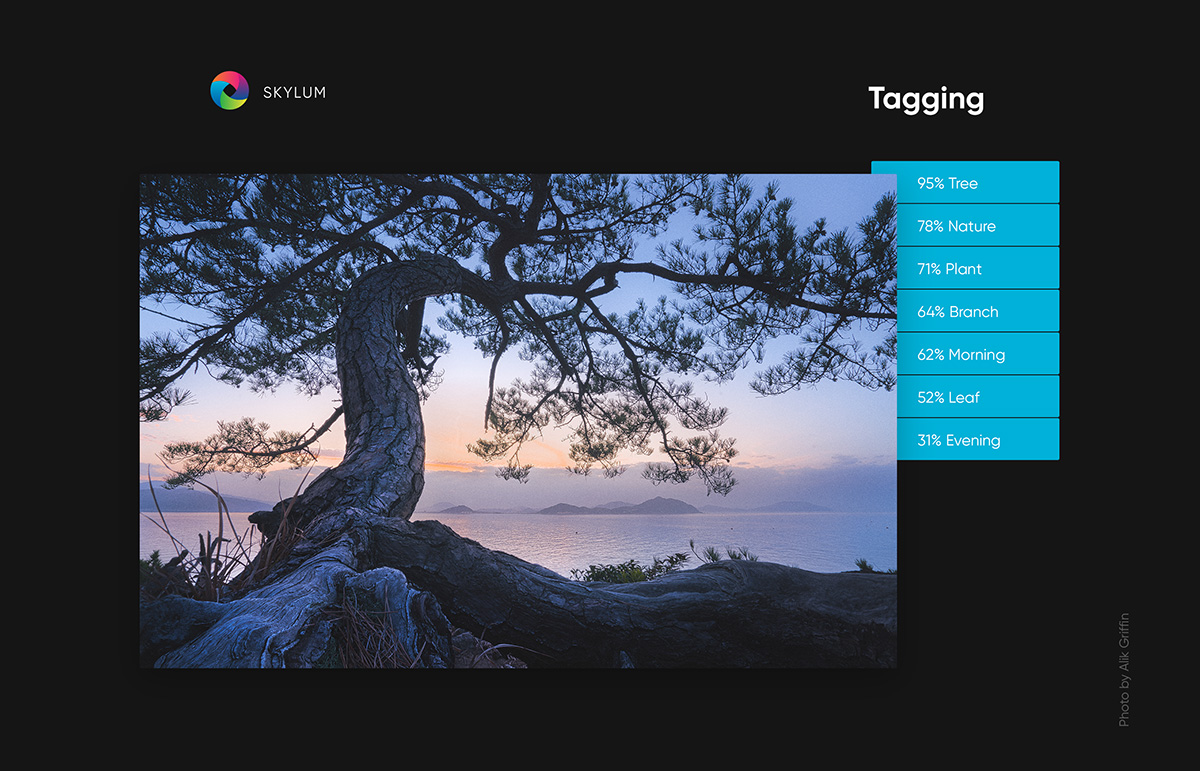Select the 62% Morning tag

click(965, 355)
